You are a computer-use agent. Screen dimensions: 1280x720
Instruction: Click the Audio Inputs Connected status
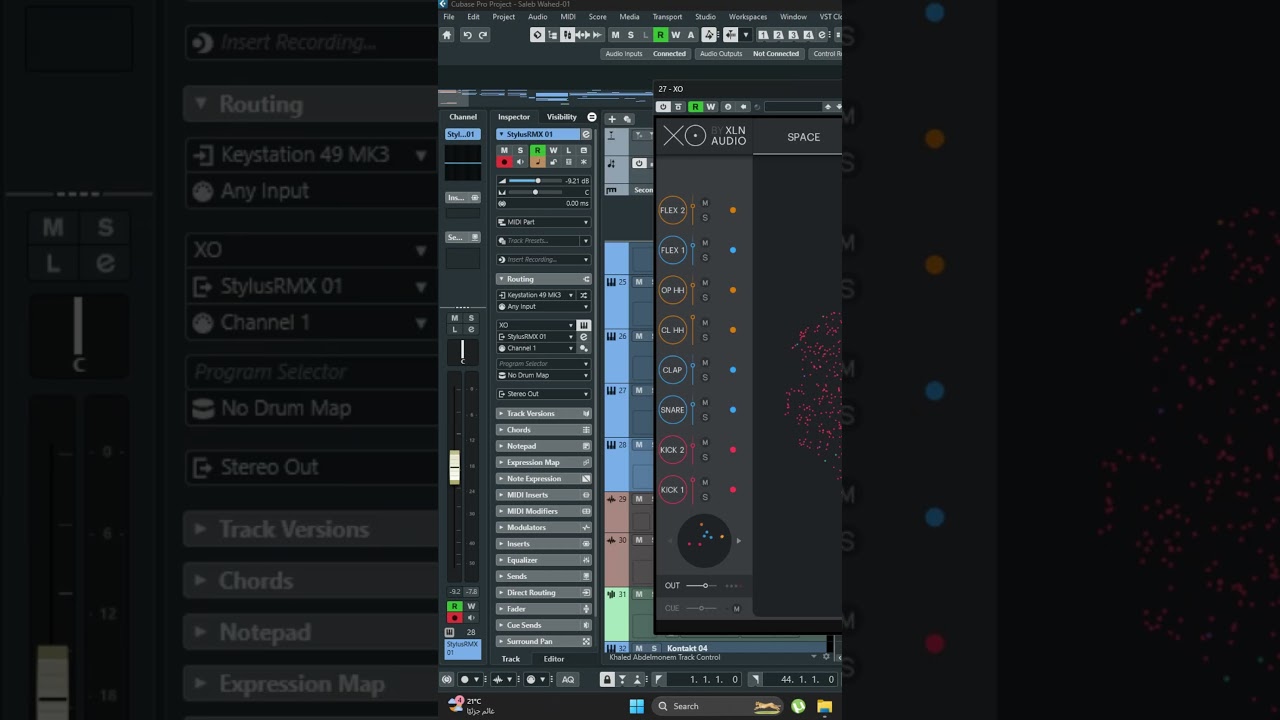(x=646, y=54)
